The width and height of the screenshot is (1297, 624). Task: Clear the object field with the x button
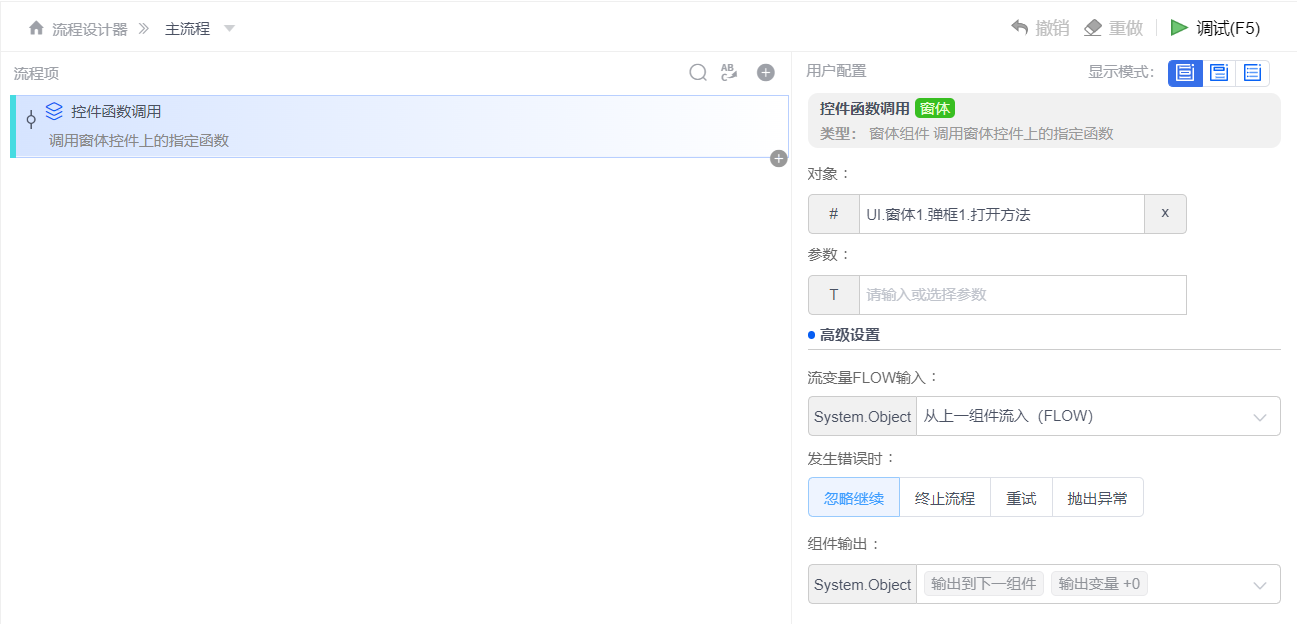click(1164, 214)
